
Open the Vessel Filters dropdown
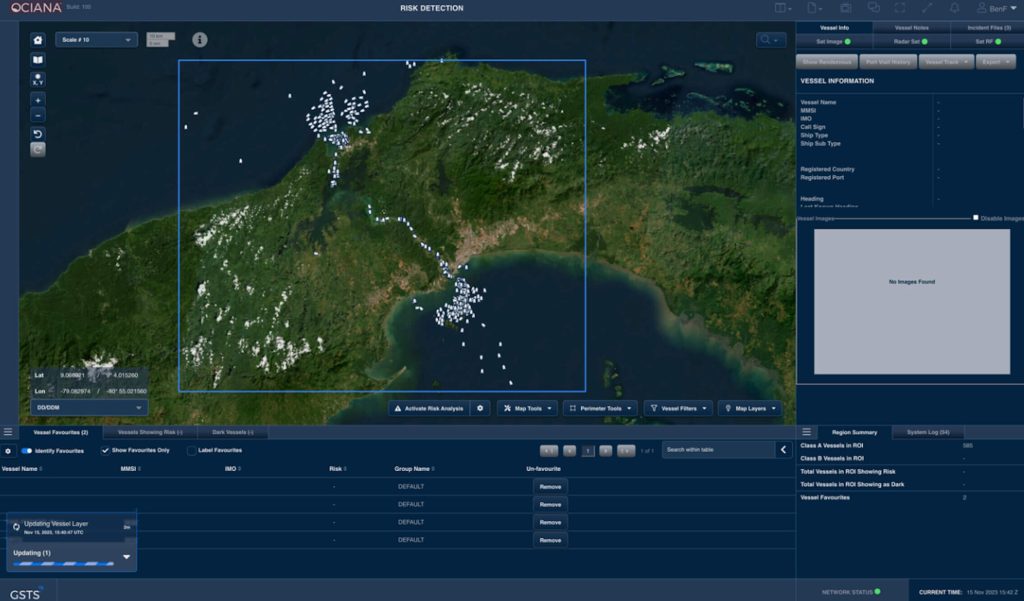pos(678,408)
